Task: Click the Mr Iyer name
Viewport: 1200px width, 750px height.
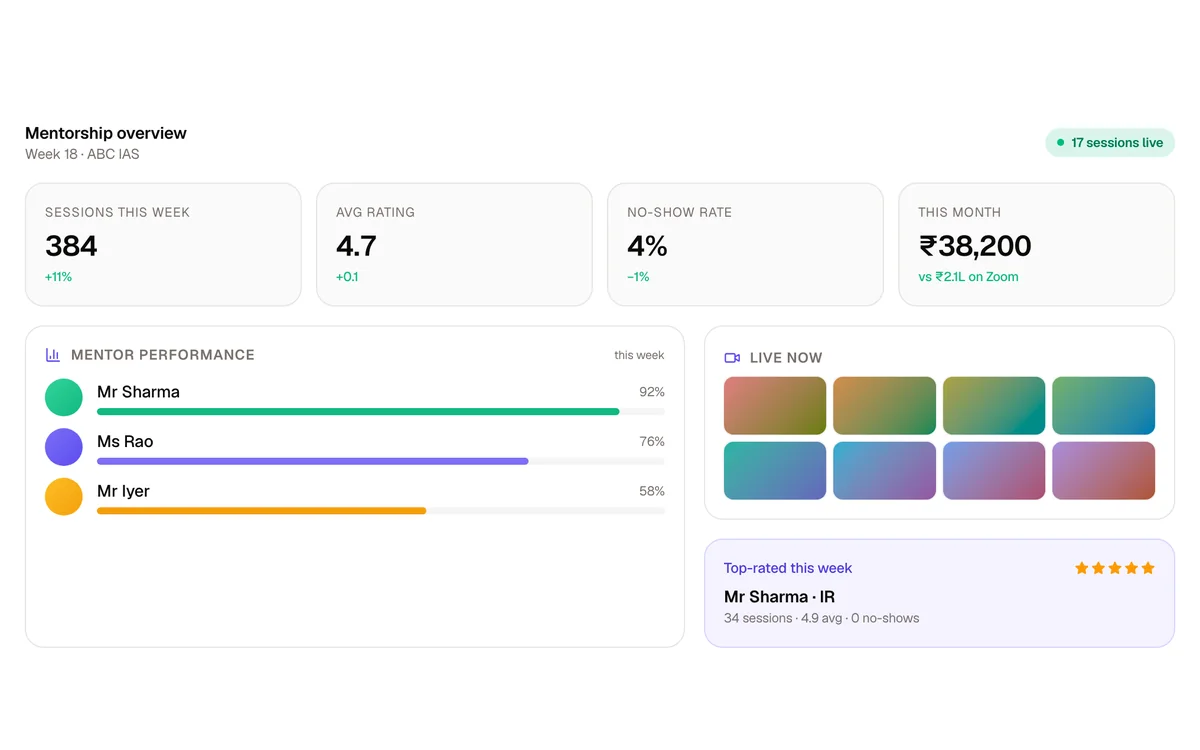Action: click(123, 492)
